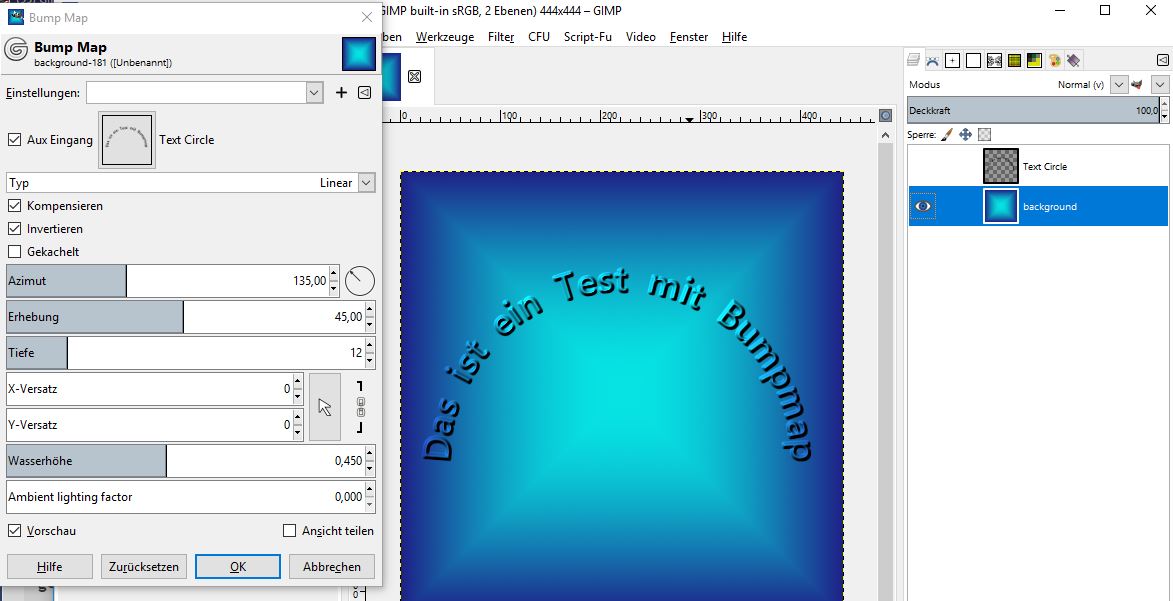Click the pick-coordinates pointer button
The image size is (1173, 601).
point(325,406)
